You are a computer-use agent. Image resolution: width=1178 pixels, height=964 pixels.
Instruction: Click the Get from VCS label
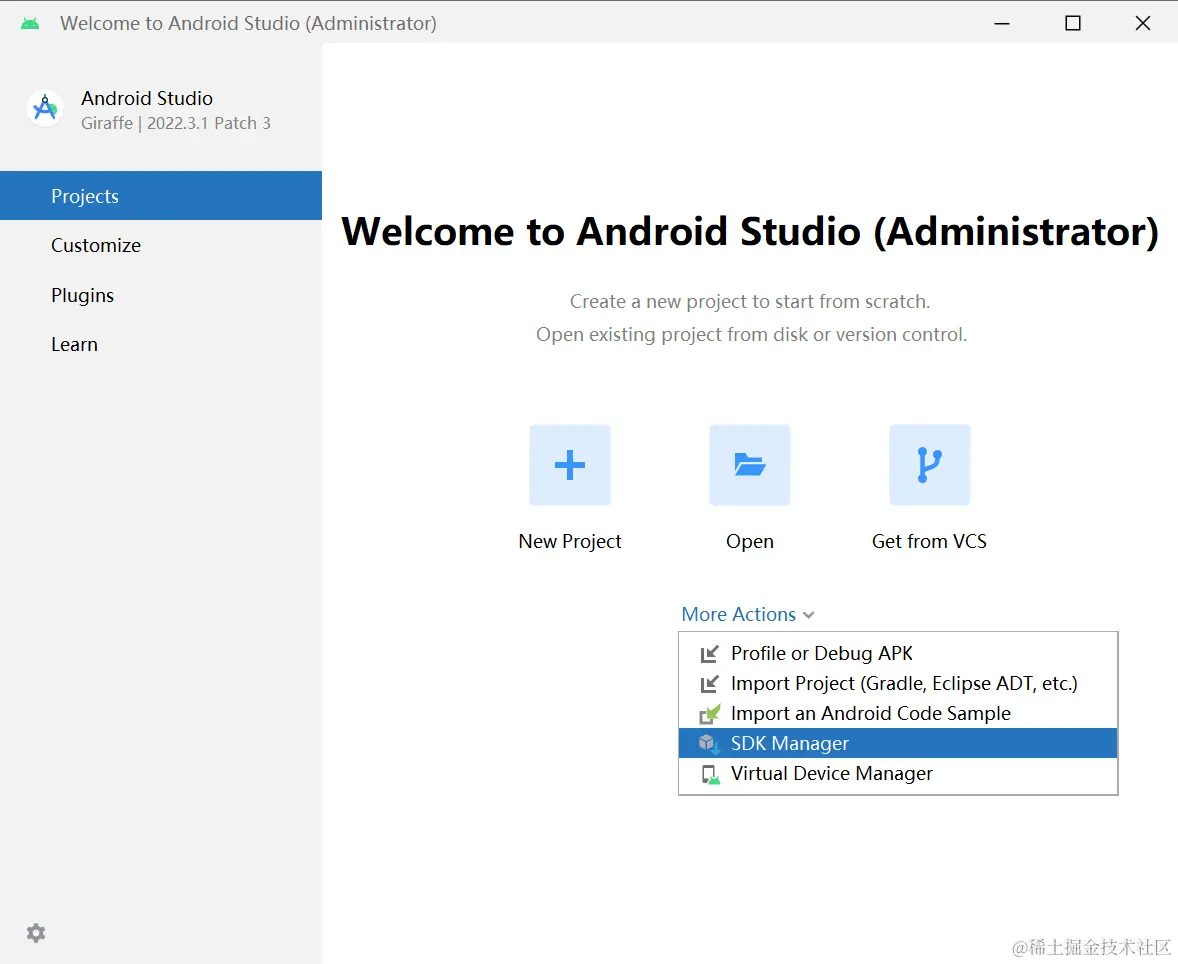coord(929,542)
